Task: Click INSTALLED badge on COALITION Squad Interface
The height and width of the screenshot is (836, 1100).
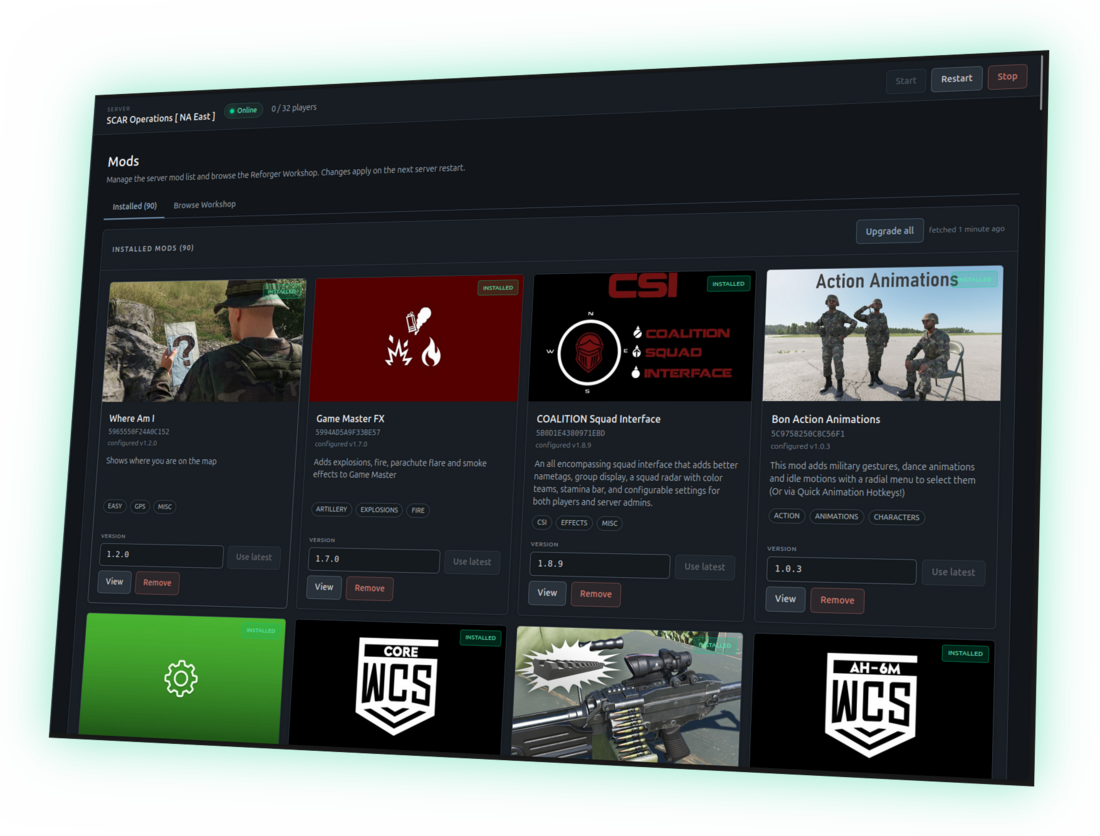Action: pyautogui.click(x=728, y=284)
